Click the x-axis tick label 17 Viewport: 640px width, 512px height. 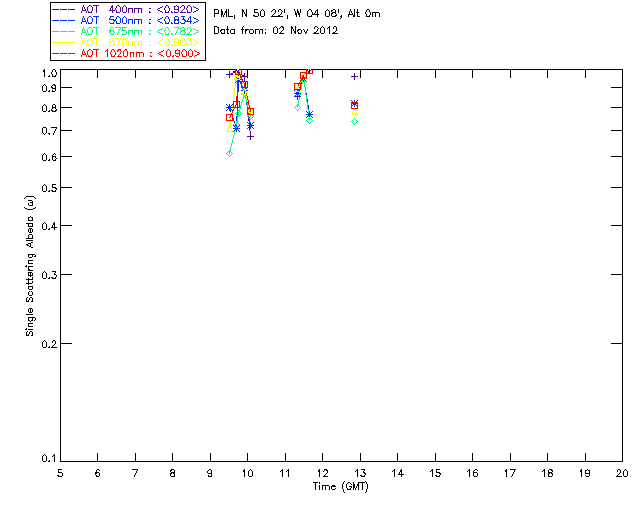(510, 473)
